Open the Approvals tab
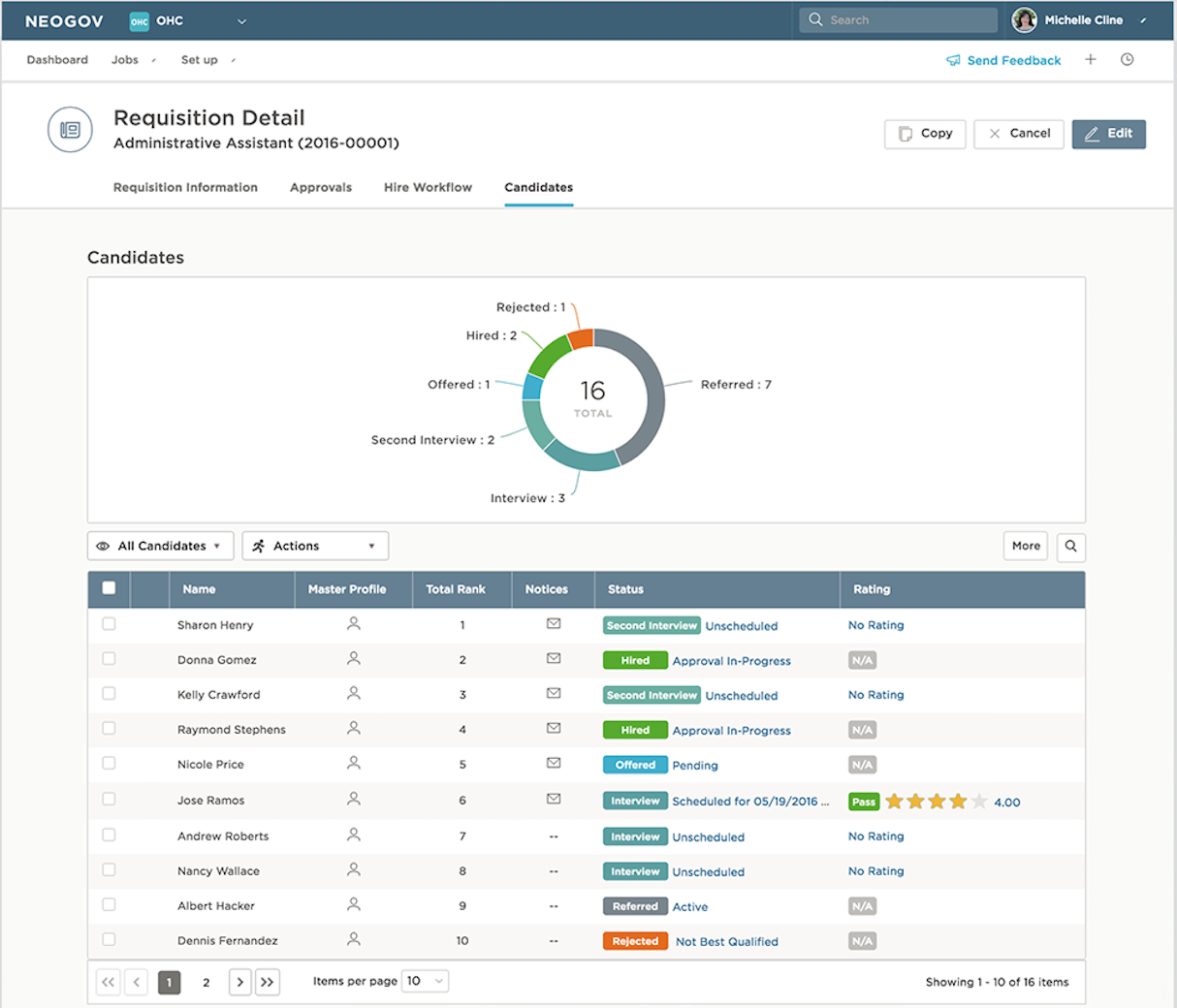The height and width of the screenshot is (1008, 1177). click(321, 188)
